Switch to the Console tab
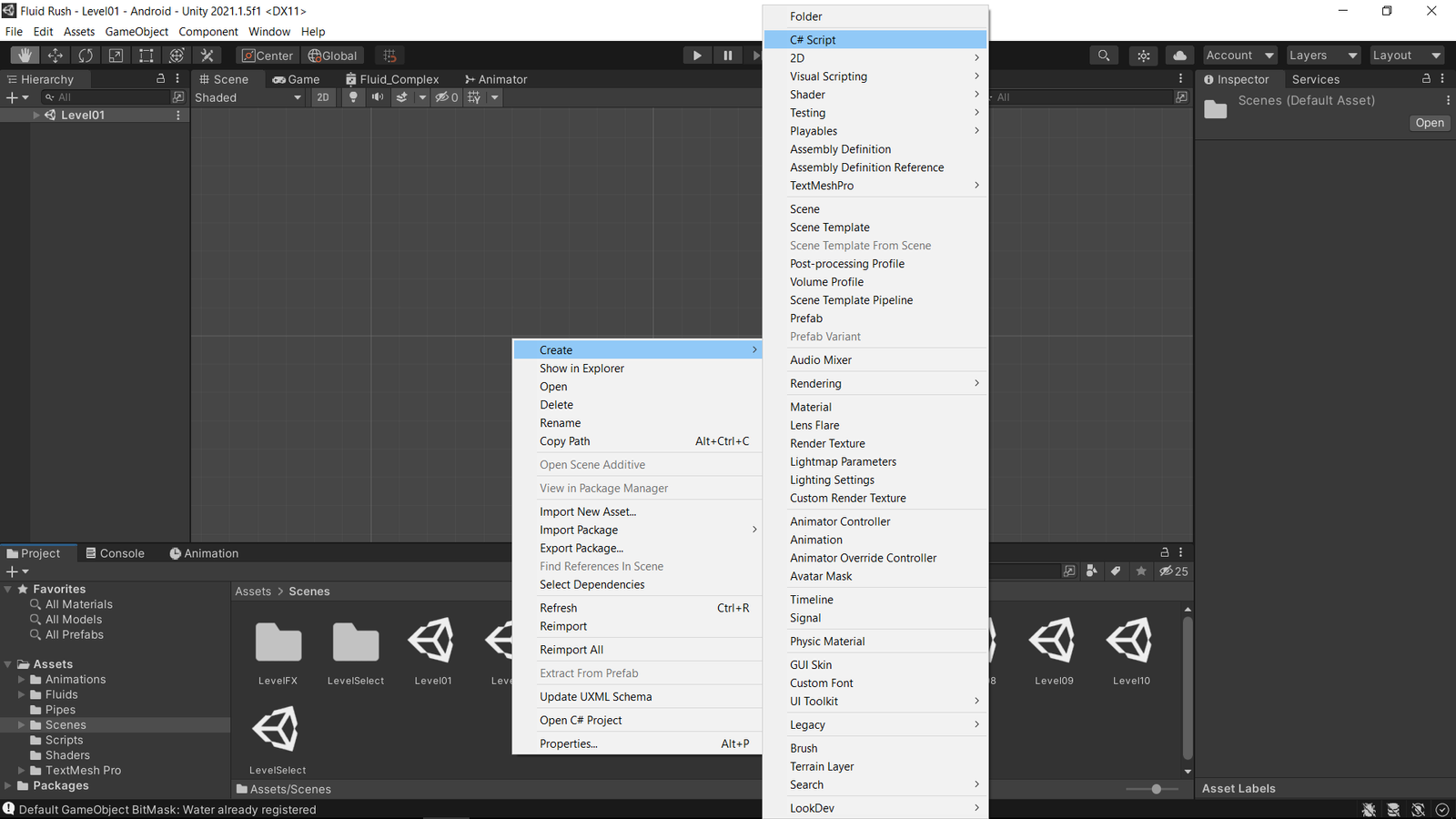1456x819 pixels. click(x=115, y=553)
